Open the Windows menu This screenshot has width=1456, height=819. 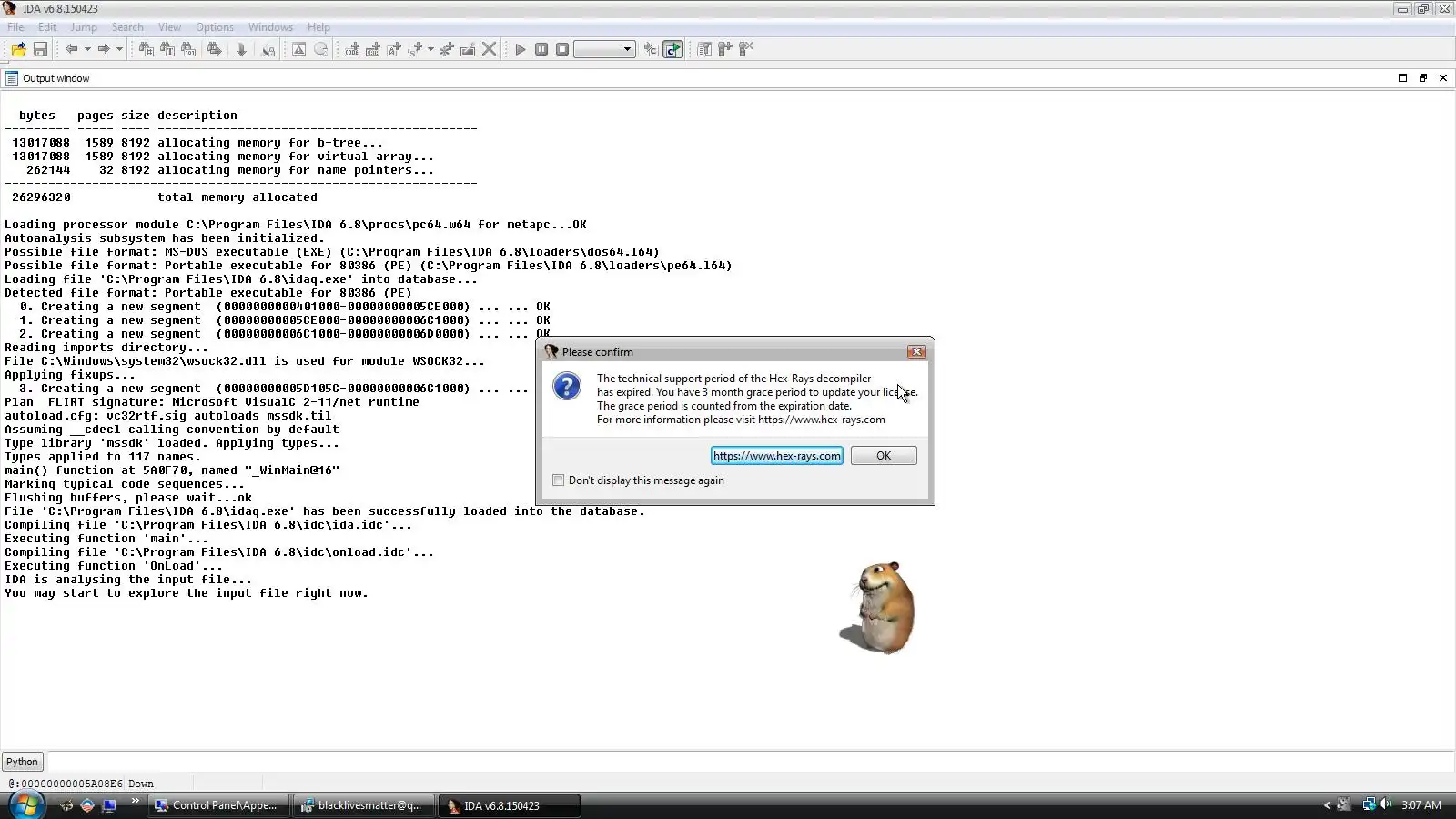click(x=270, y=27)
